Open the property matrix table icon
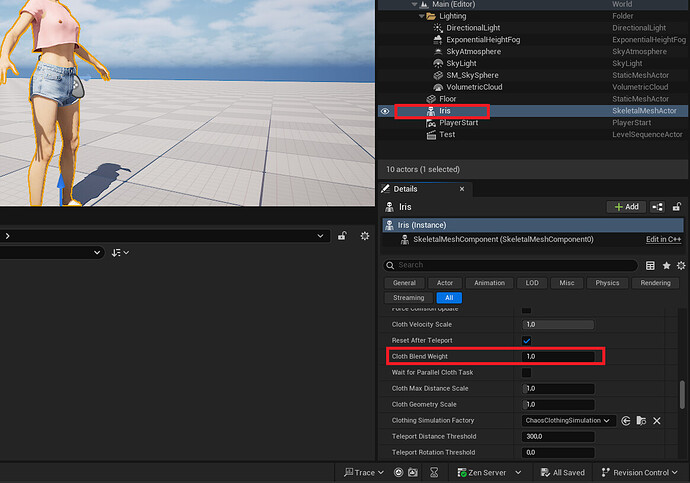Image resolution: width=690 pixels, height=483 pixels. [650, 266]
